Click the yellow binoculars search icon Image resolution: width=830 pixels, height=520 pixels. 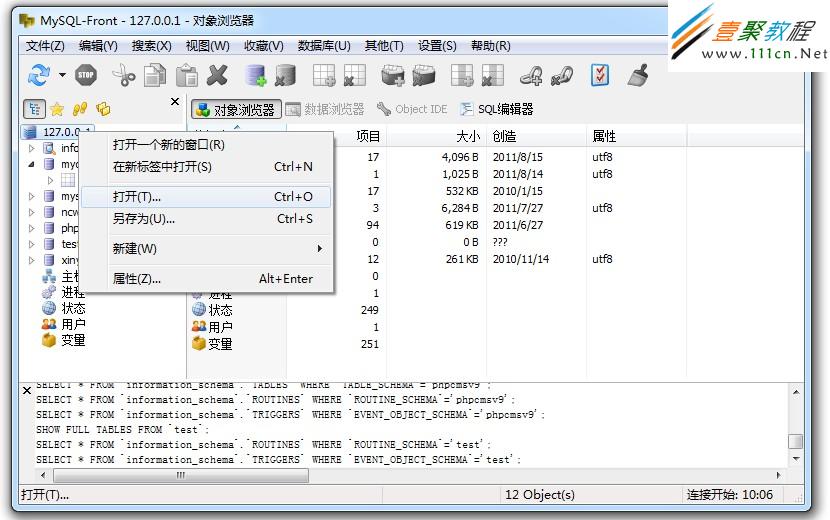(80, 109)
